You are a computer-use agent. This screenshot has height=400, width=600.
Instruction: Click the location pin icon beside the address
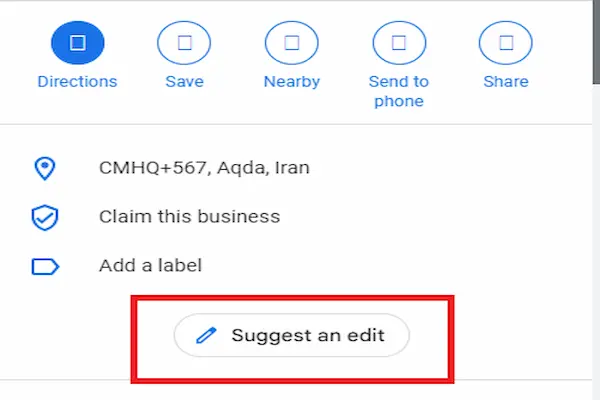click(45, 169)
